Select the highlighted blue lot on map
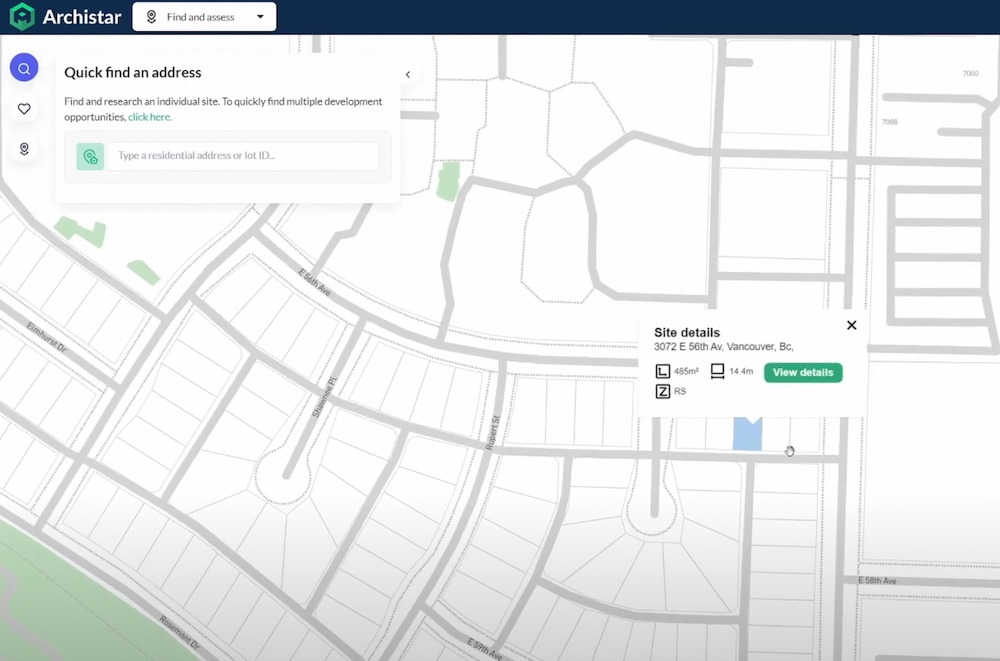Viewport: 1000px width, 661px height. [747, 434]
